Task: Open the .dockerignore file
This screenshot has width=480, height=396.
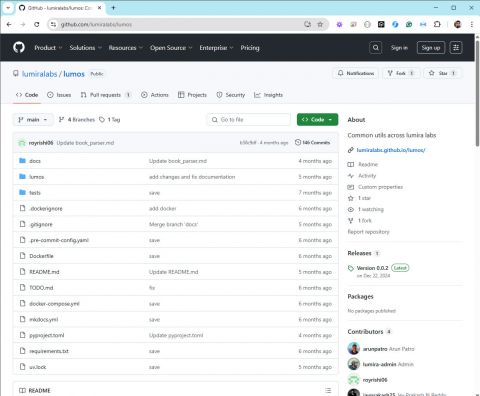Action: coord(46,209)
